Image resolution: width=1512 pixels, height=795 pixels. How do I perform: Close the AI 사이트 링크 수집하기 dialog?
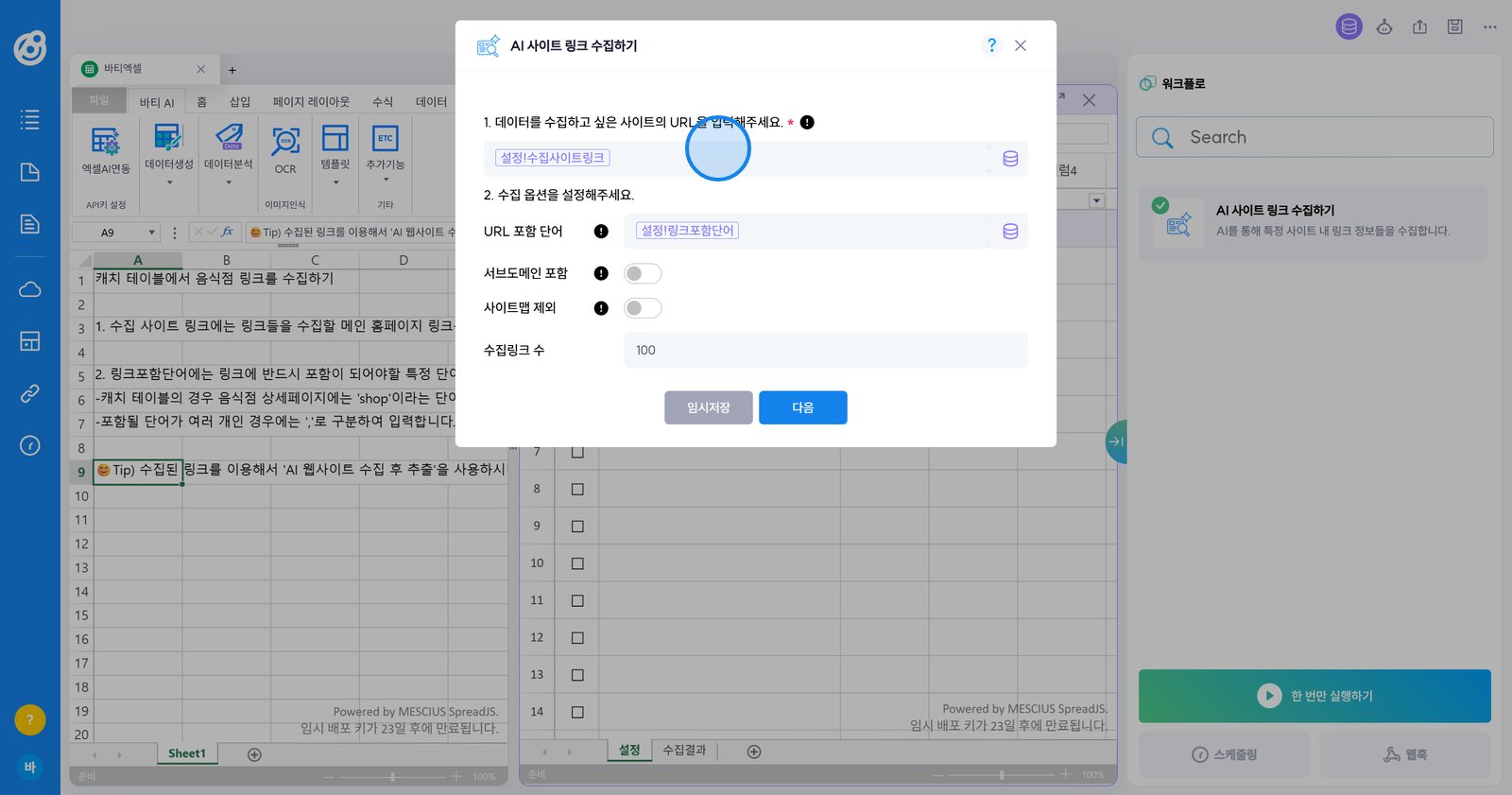coord(1021,45)
